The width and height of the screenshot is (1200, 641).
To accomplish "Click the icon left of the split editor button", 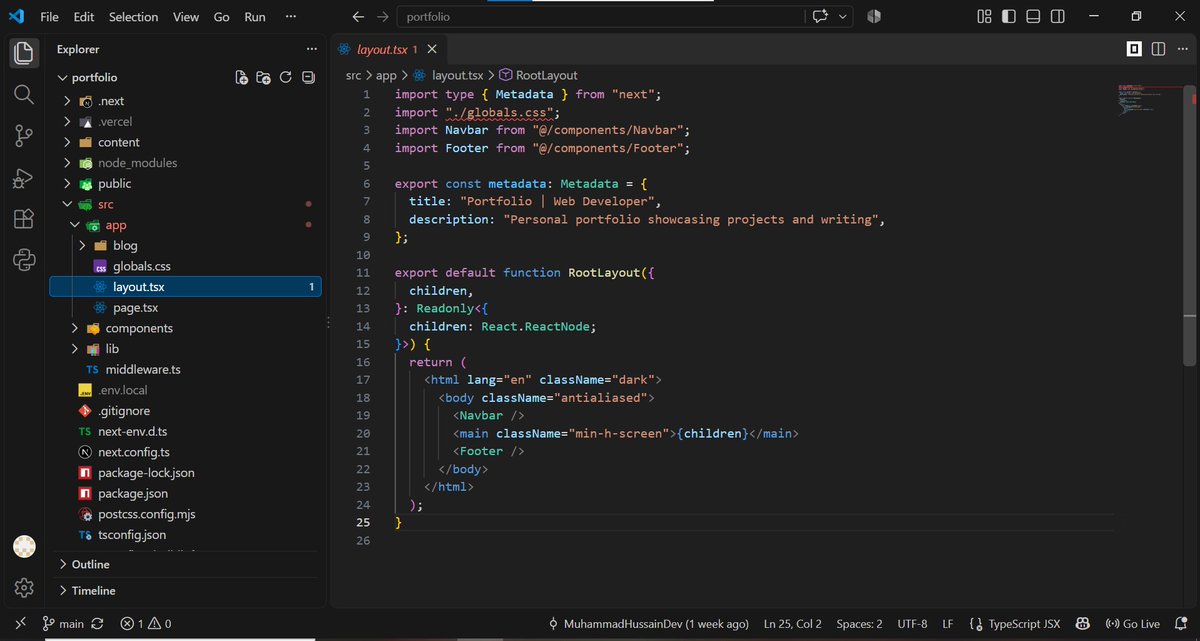I will coord(1134,48).
